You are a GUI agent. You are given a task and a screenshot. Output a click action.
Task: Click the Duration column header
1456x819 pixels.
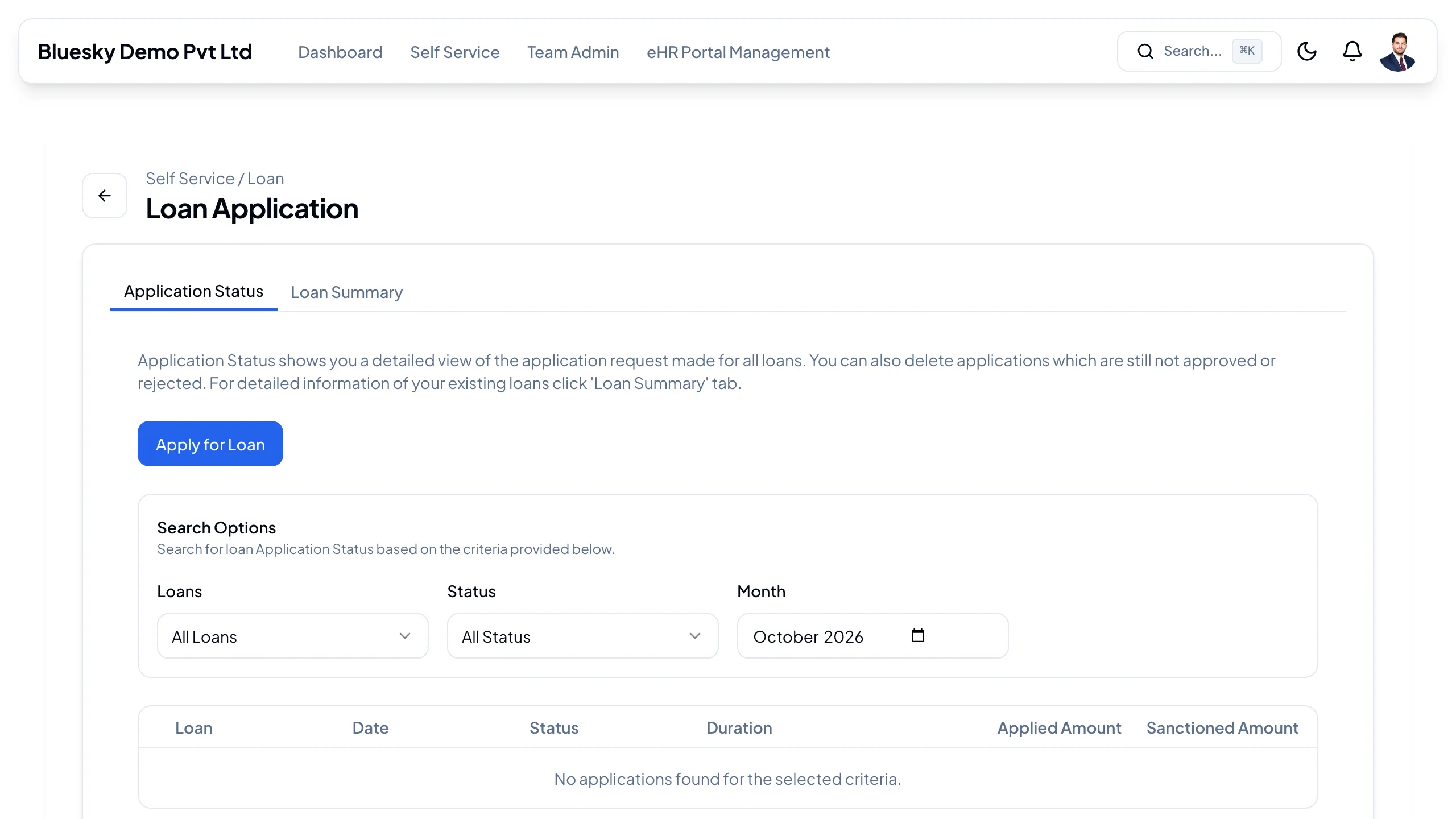pyautogui.click(x=739, y=728)
